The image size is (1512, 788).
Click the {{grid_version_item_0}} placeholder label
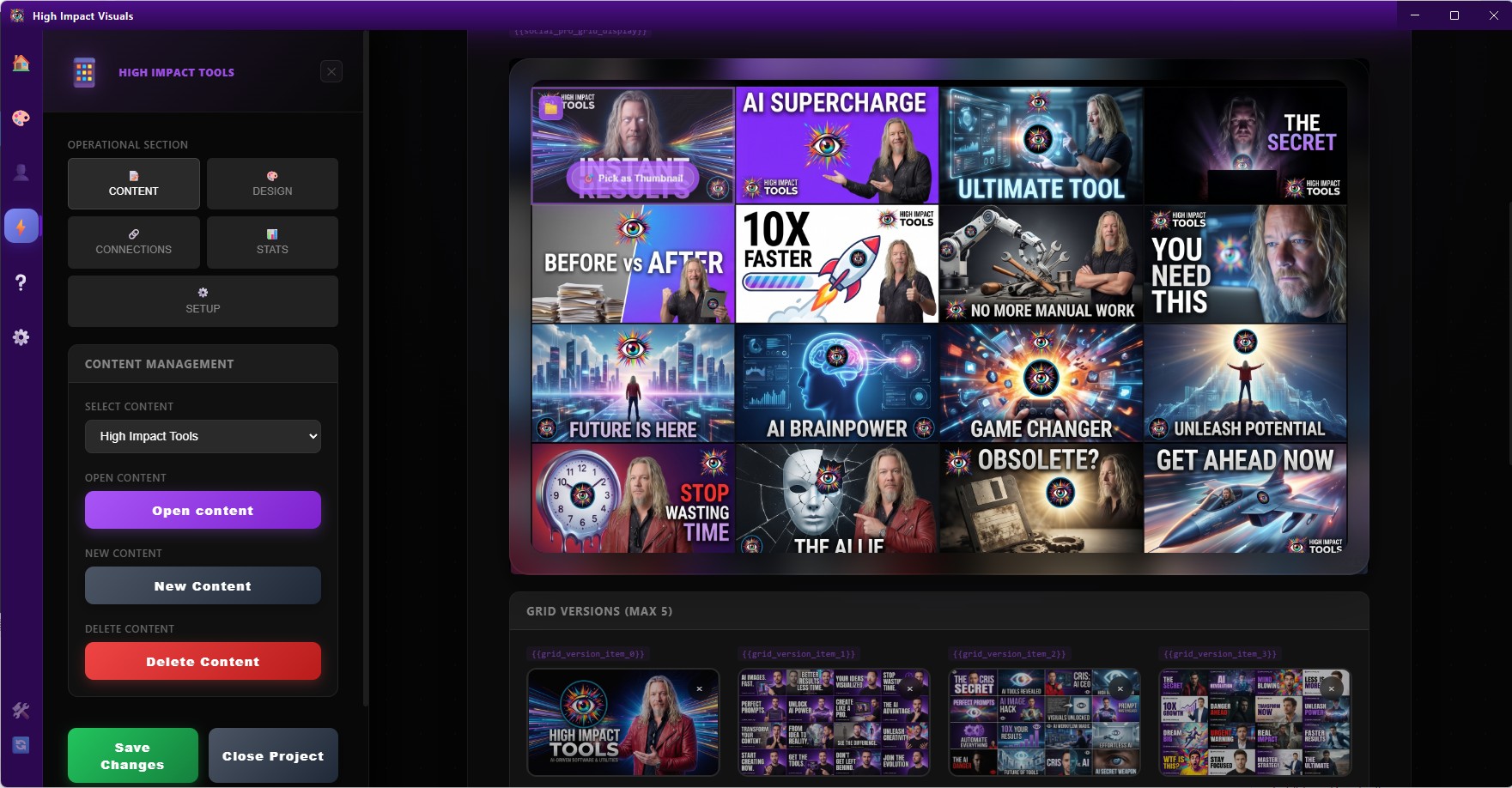pos(587,654)
